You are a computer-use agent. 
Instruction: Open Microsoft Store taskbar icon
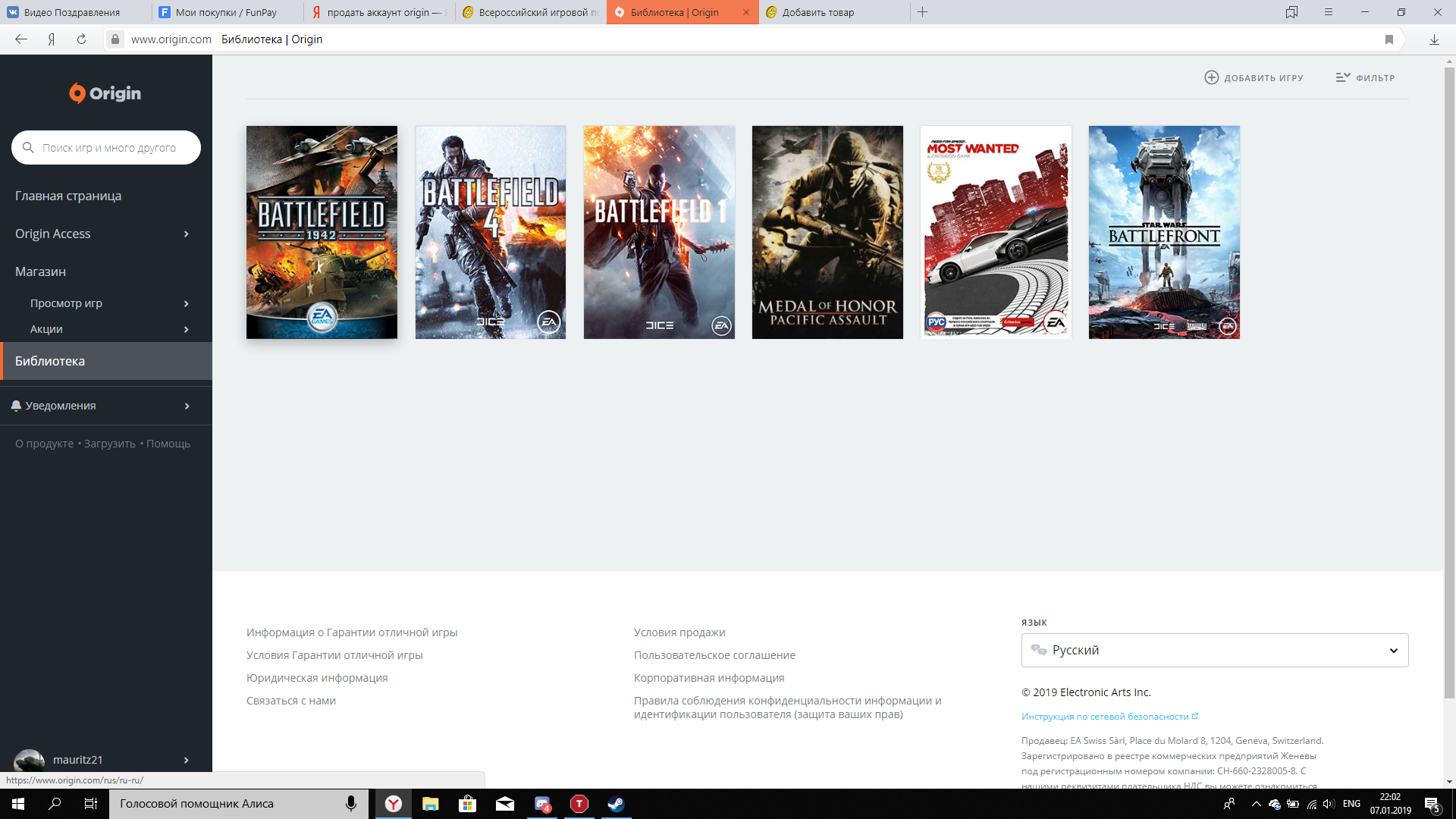467,804
